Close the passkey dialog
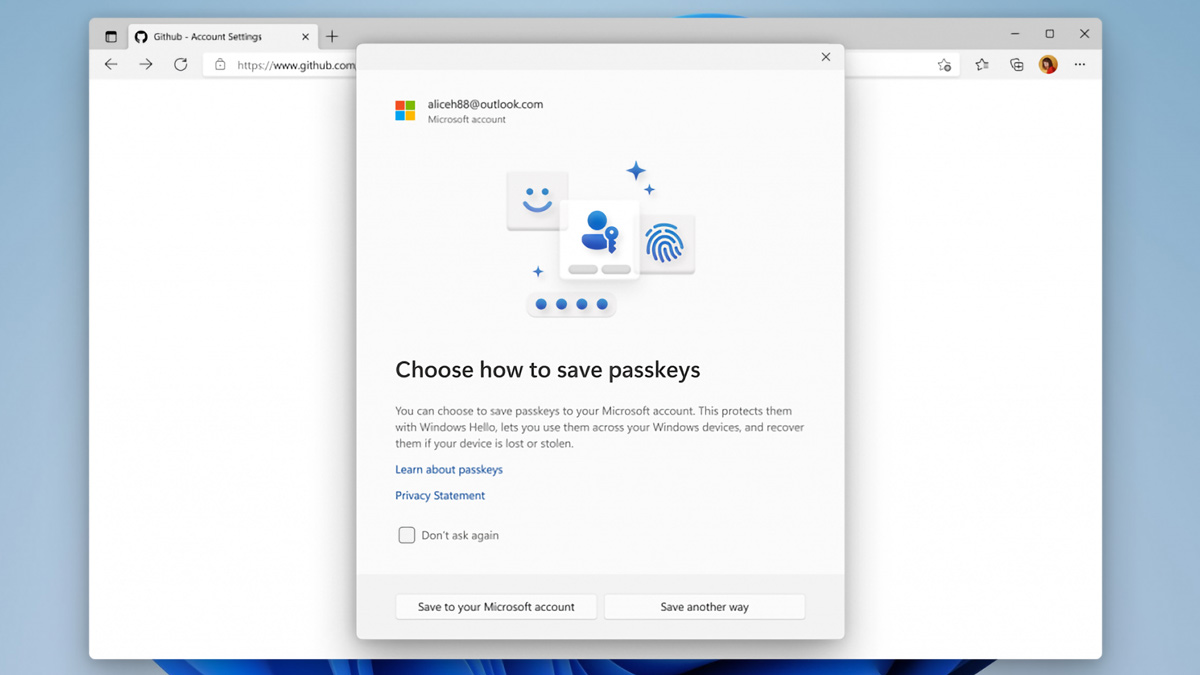Viewport: 1200px width, 675px height. click(826, 57)
